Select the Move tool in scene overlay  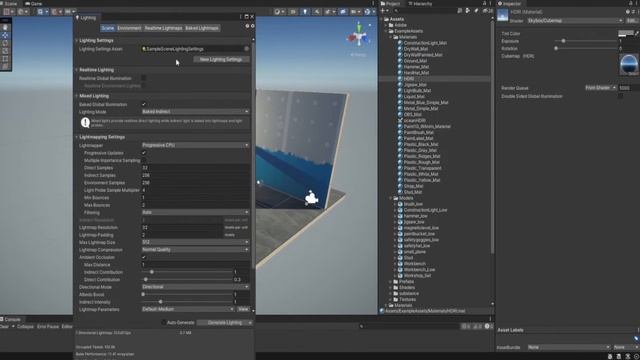point(5,36)
